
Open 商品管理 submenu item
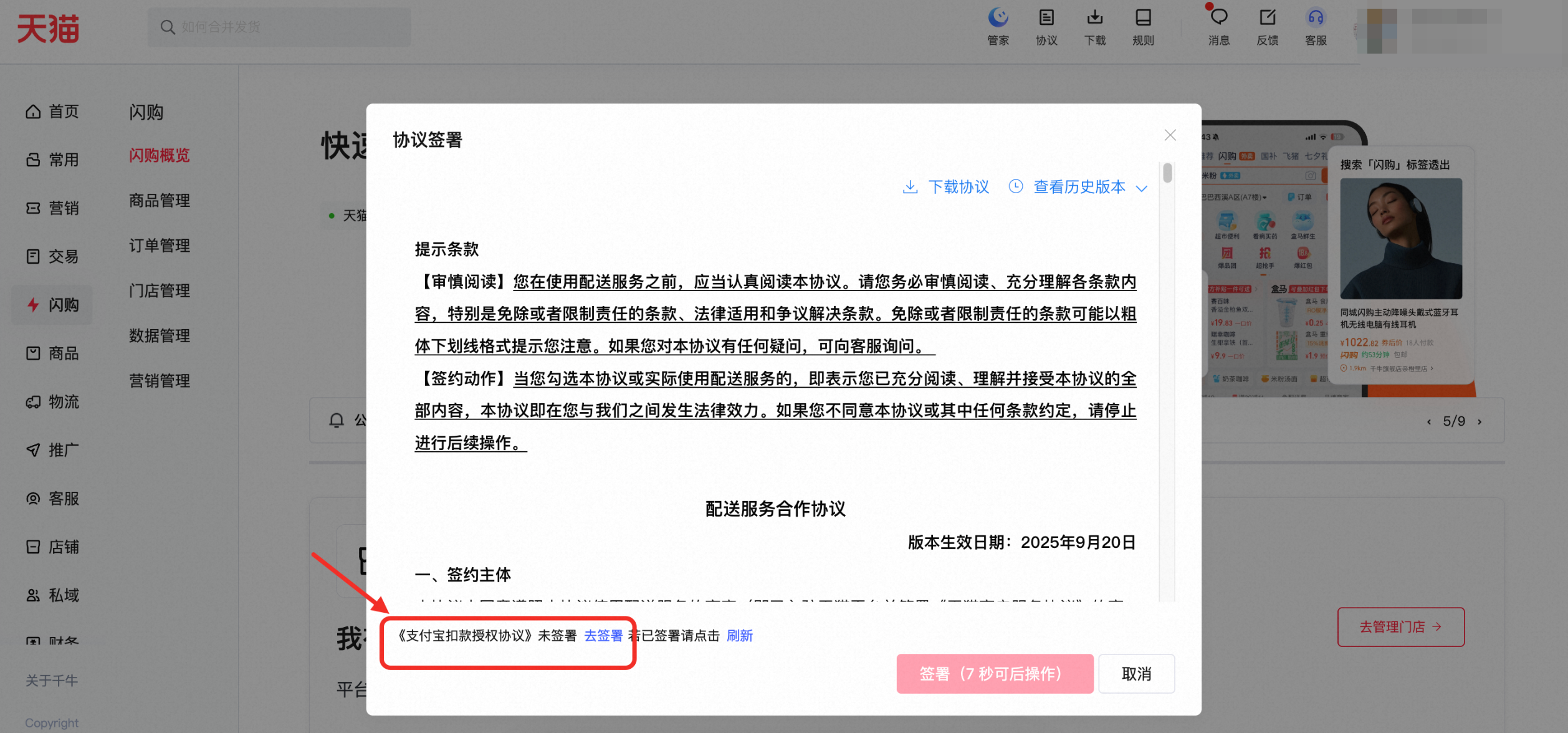point(159,200)
